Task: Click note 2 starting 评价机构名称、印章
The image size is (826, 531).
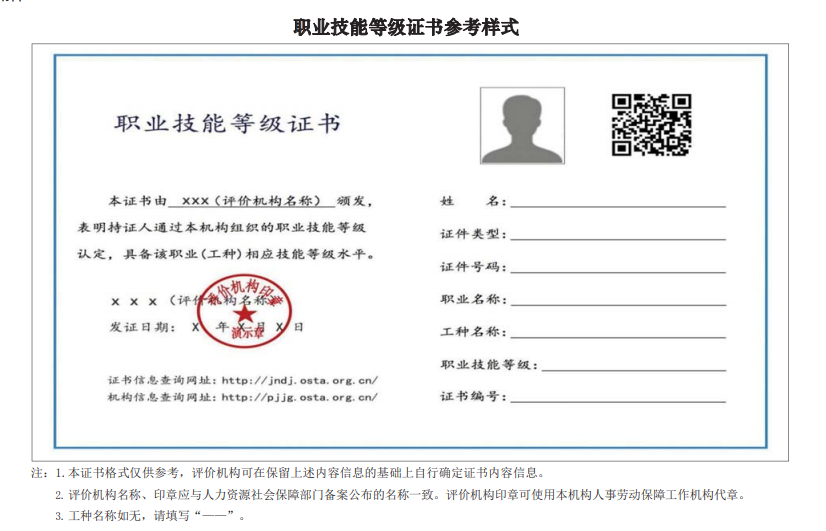Action: pos(400,495)
